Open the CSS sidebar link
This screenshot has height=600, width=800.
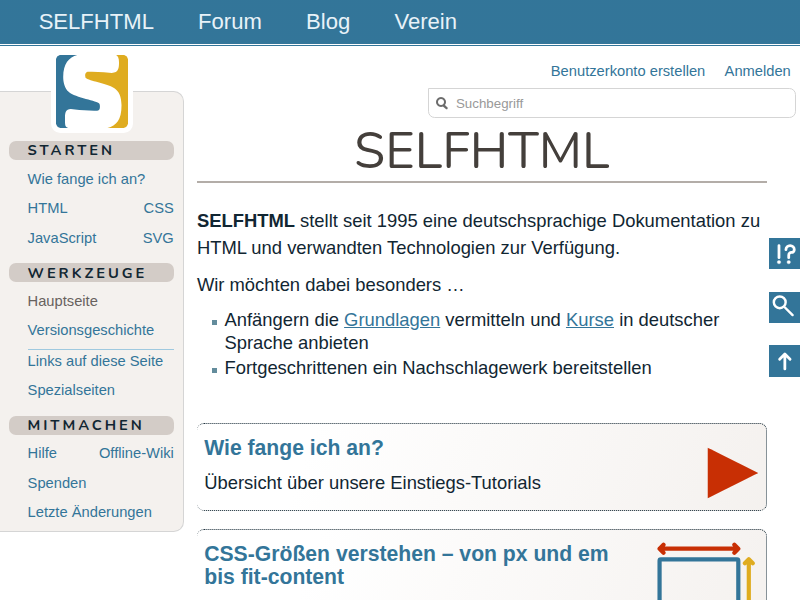point(158,208)
